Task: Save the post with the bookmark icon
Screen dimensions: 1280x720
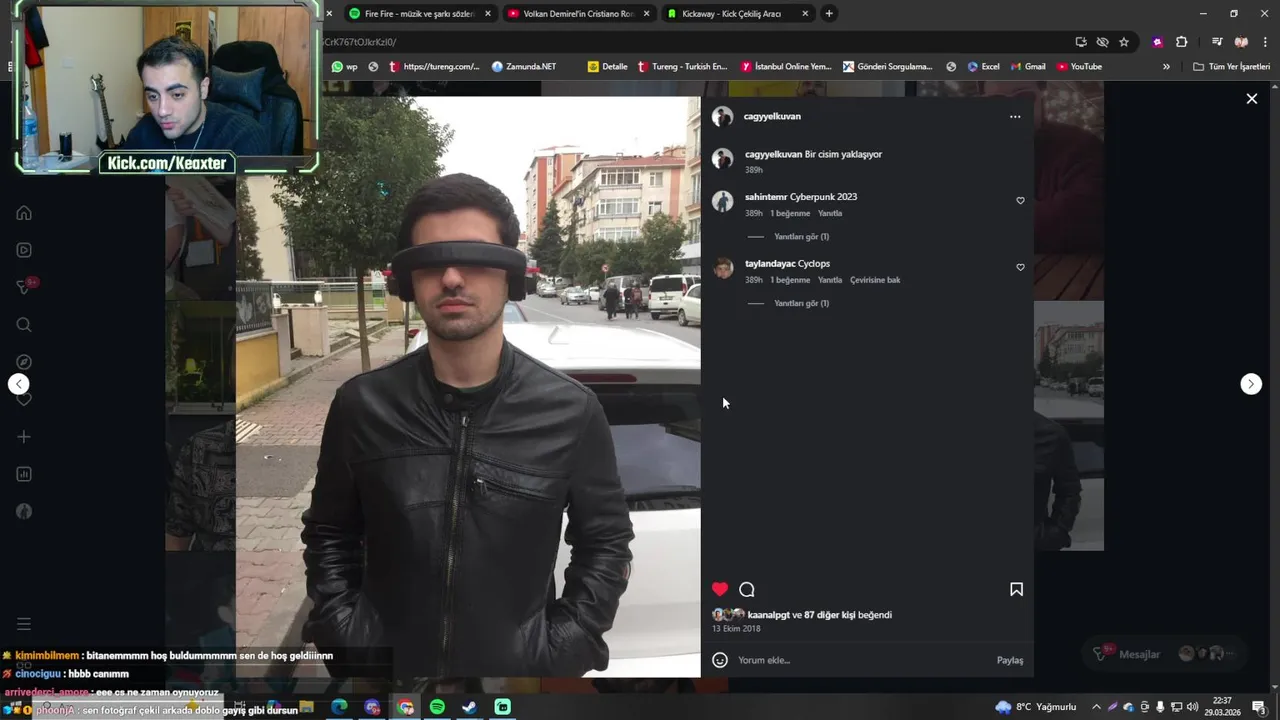Action: coord(1016,589)
